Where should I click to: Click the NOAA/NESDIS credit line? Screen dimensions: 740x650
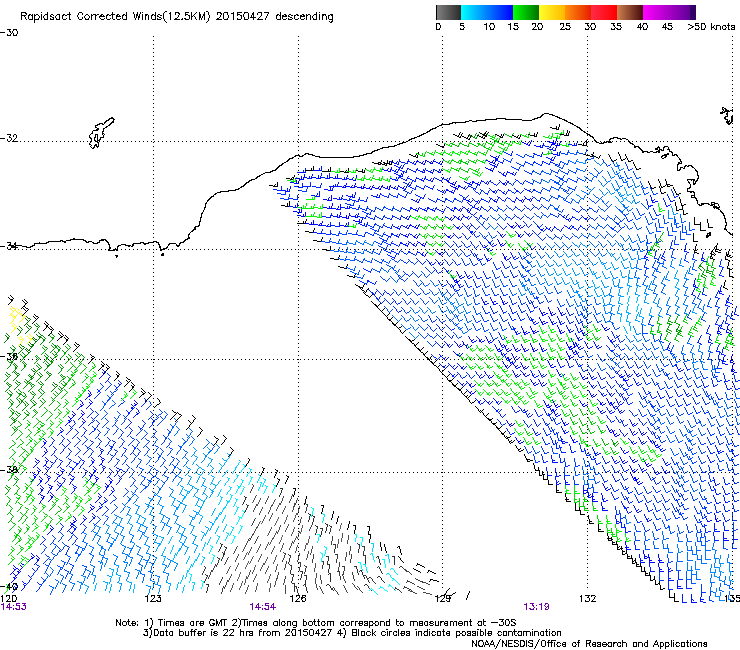[589, 643]
